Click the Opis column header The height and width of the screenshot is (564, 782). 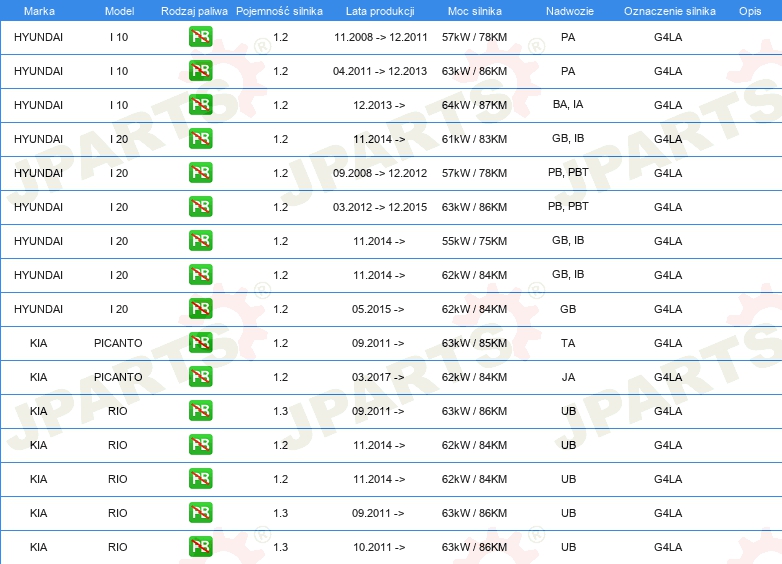coord(750,11)
